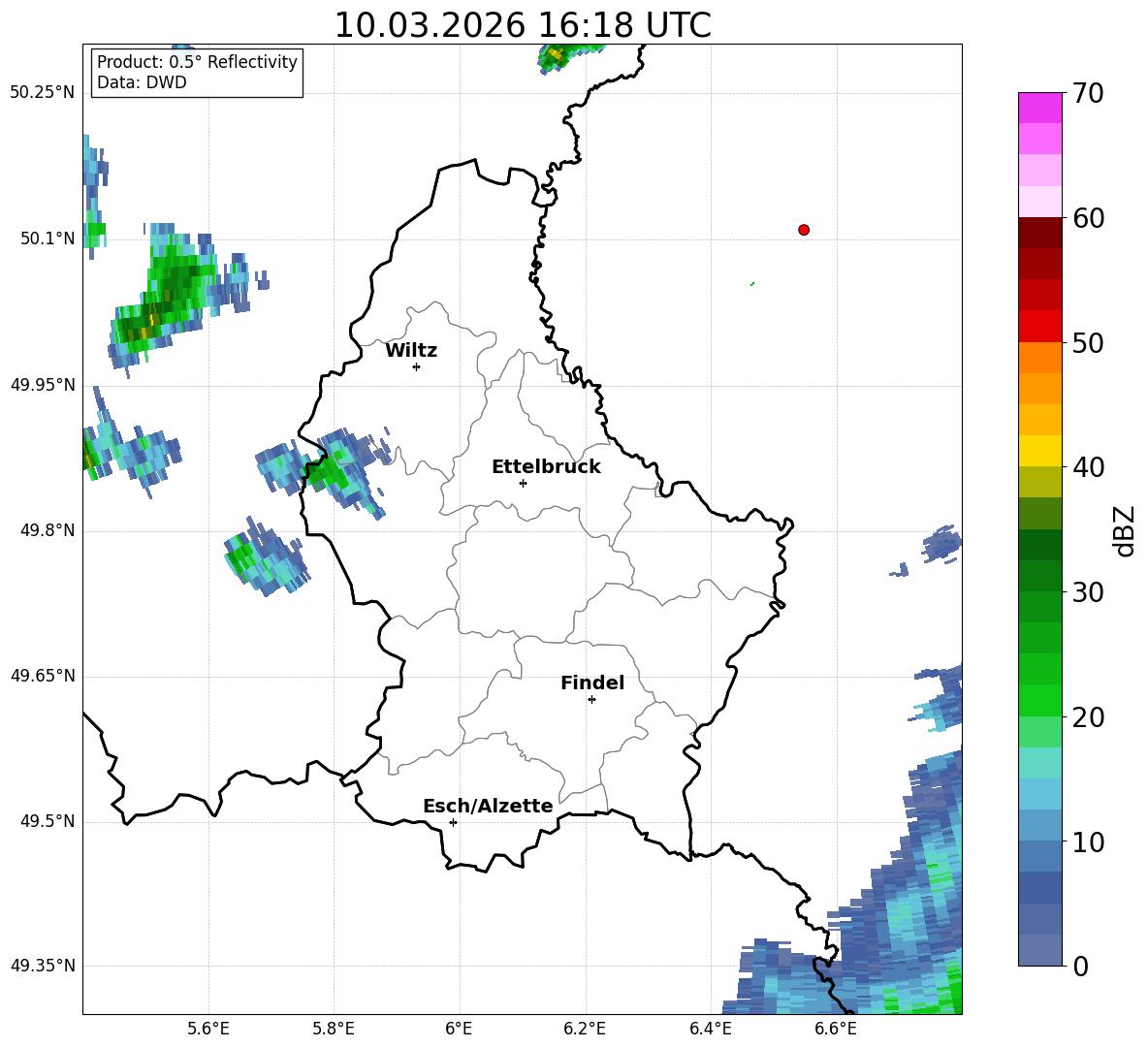Click the 50.25°N latitude label
Image resolution: width=1148 pixels, height=1048 pixels.
43,92
